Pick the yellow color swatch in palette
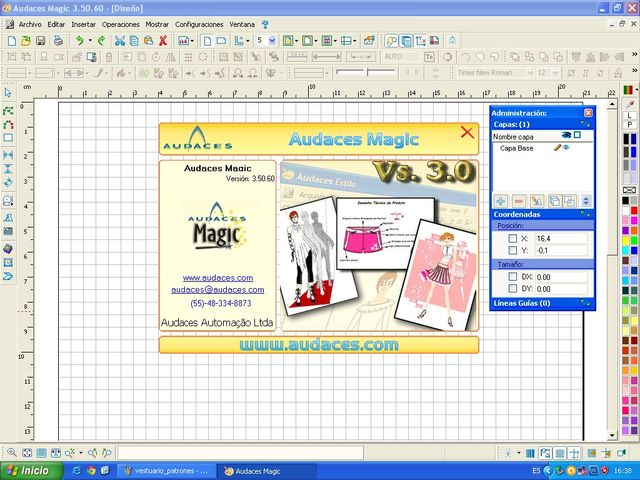The image size is (640, 480). pos(625,240)
